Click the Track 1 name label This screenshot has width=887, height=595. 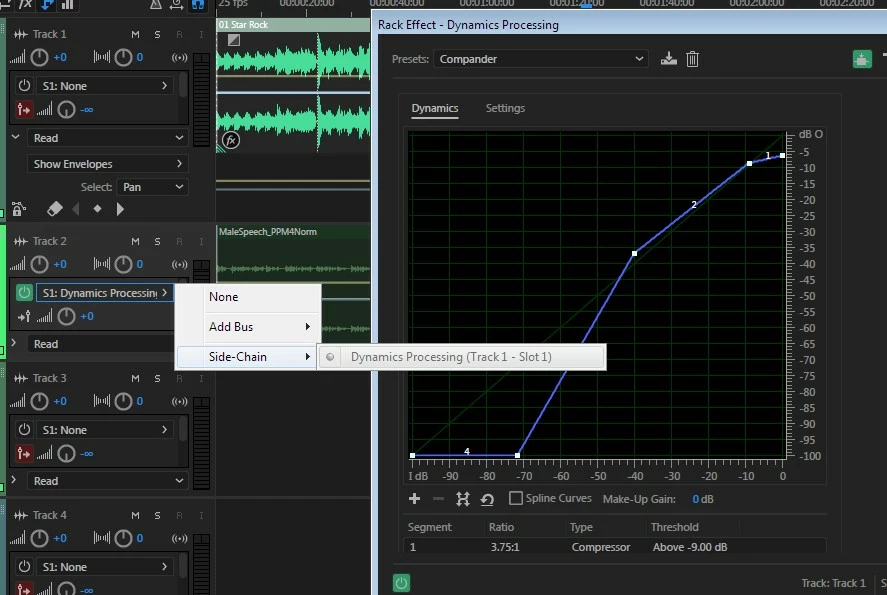[x=50, y=35]
